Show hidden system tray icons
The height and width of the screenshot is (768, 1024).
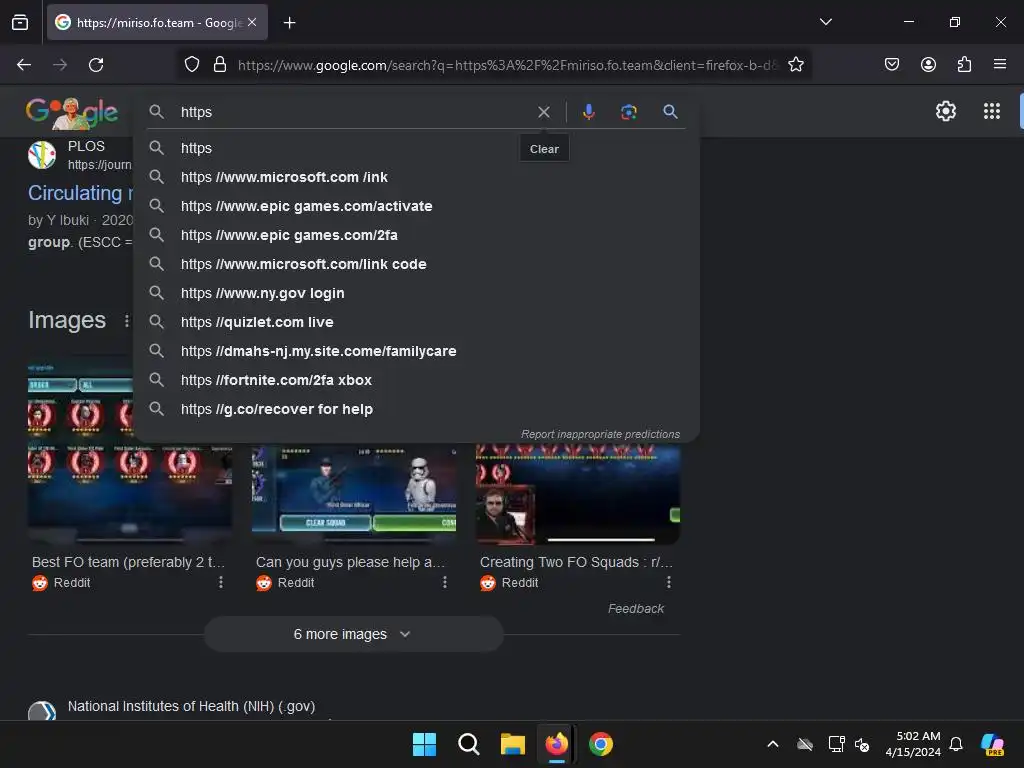(773, 744)
